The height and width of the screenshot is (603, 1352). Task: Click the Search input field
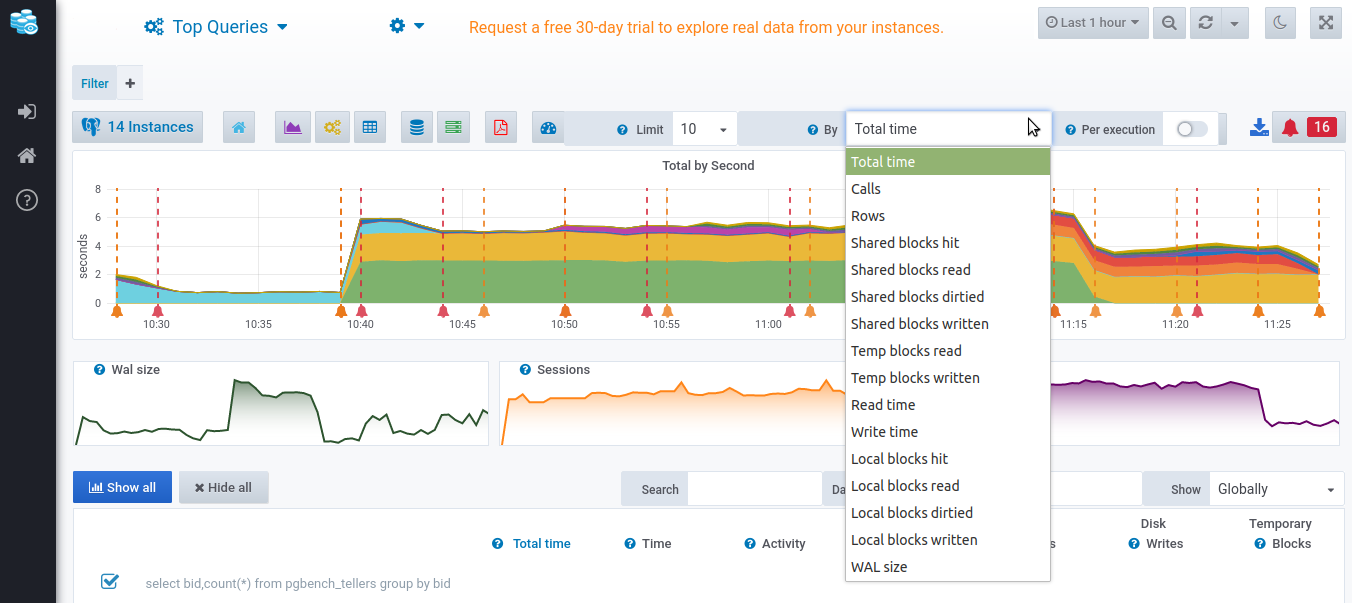(754, 489)
